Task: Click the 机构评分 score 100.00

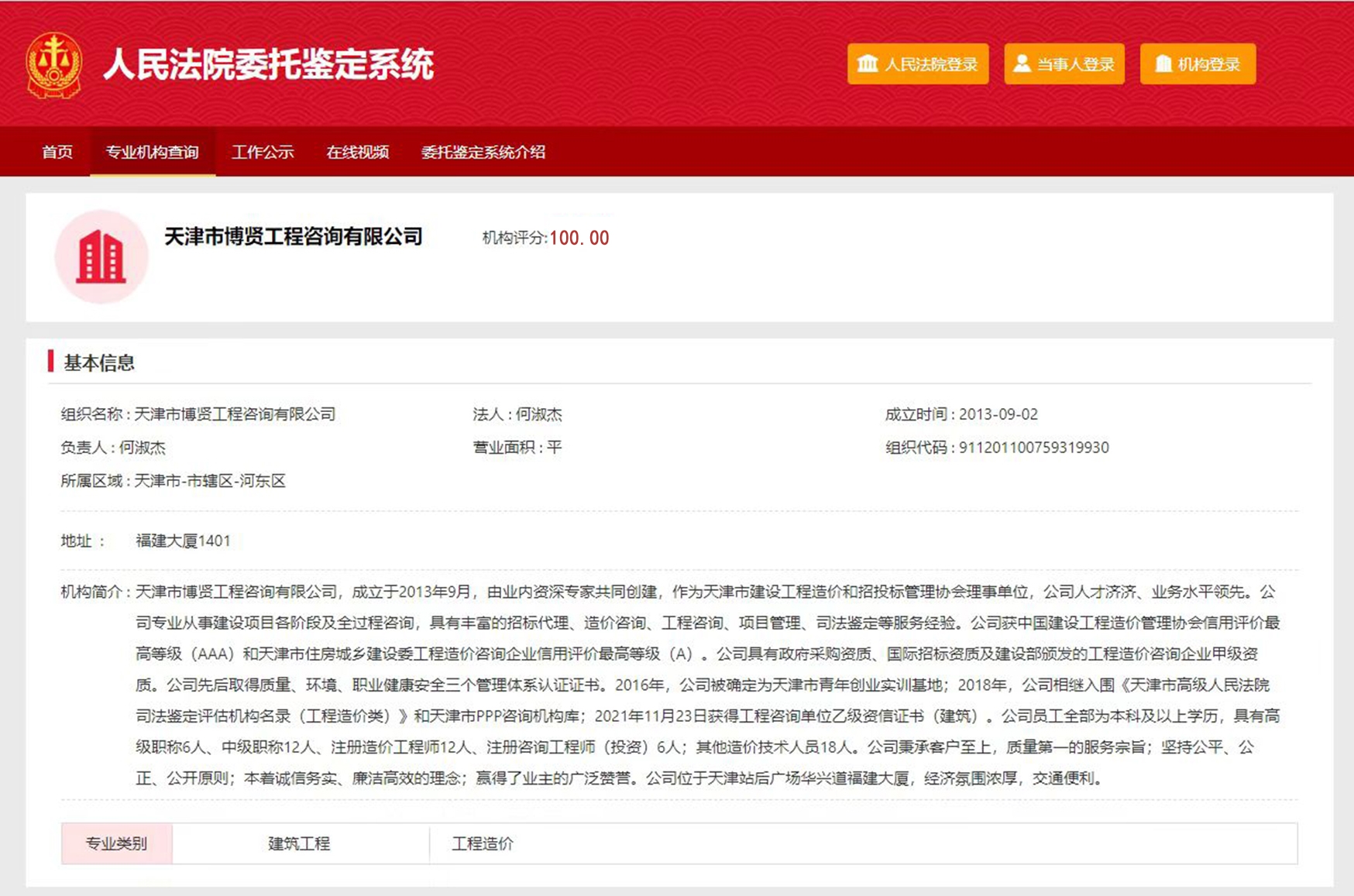Action: 579,239
